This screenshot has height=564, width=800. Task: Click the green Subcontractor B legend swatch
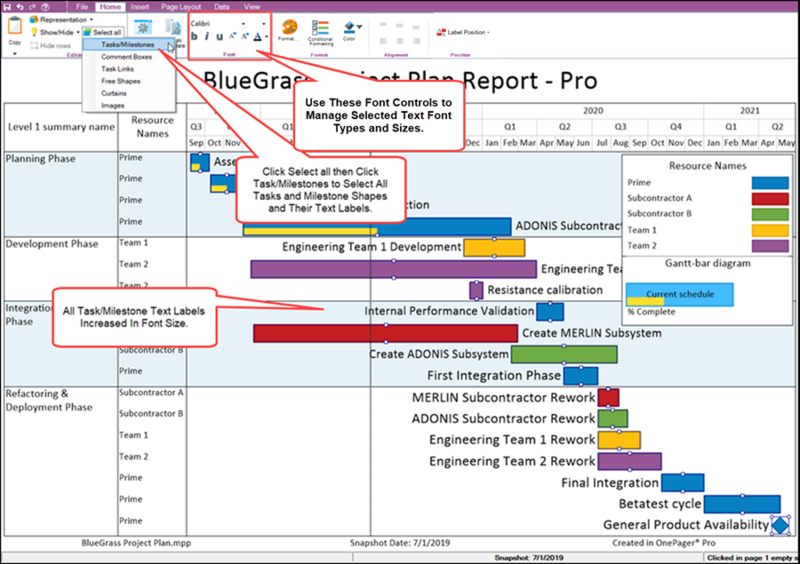[770, 214]
